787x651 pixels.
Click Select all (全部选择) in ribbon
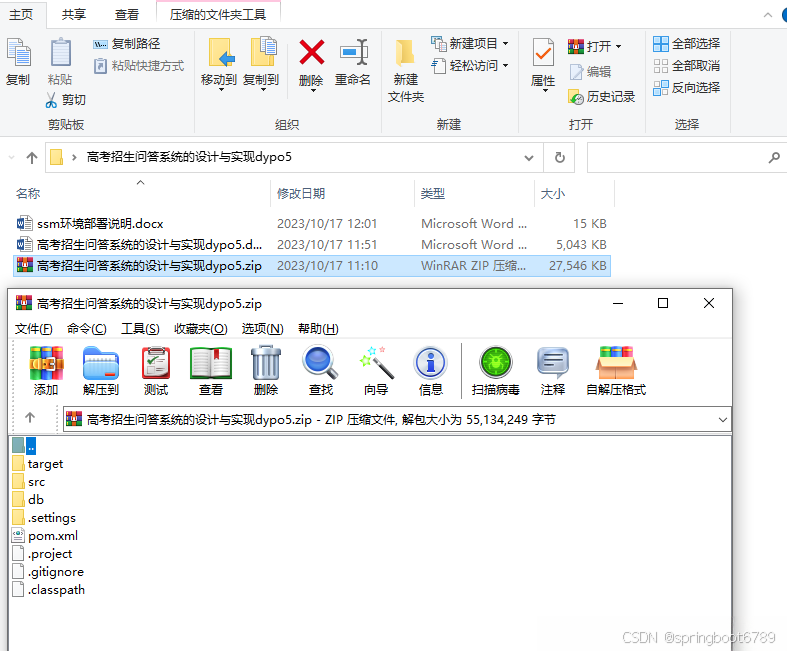[687, 44]
